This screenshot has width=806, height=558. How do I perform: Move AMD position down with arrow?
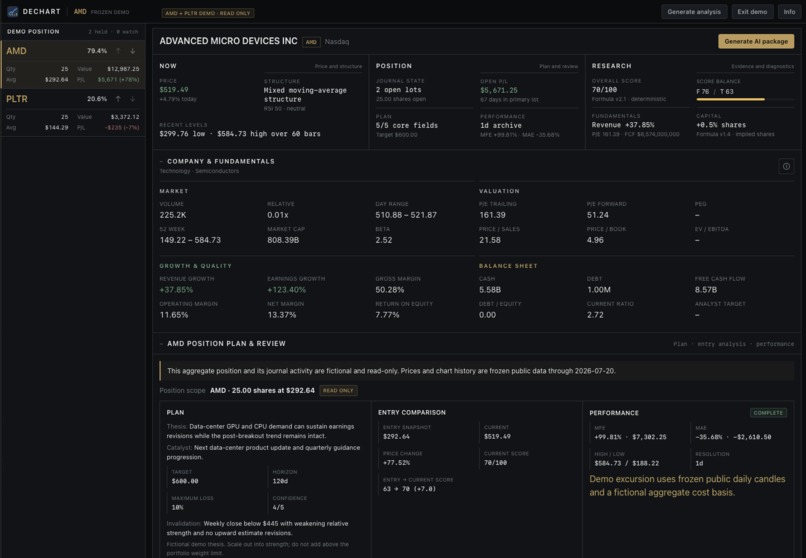click(133, 51)
